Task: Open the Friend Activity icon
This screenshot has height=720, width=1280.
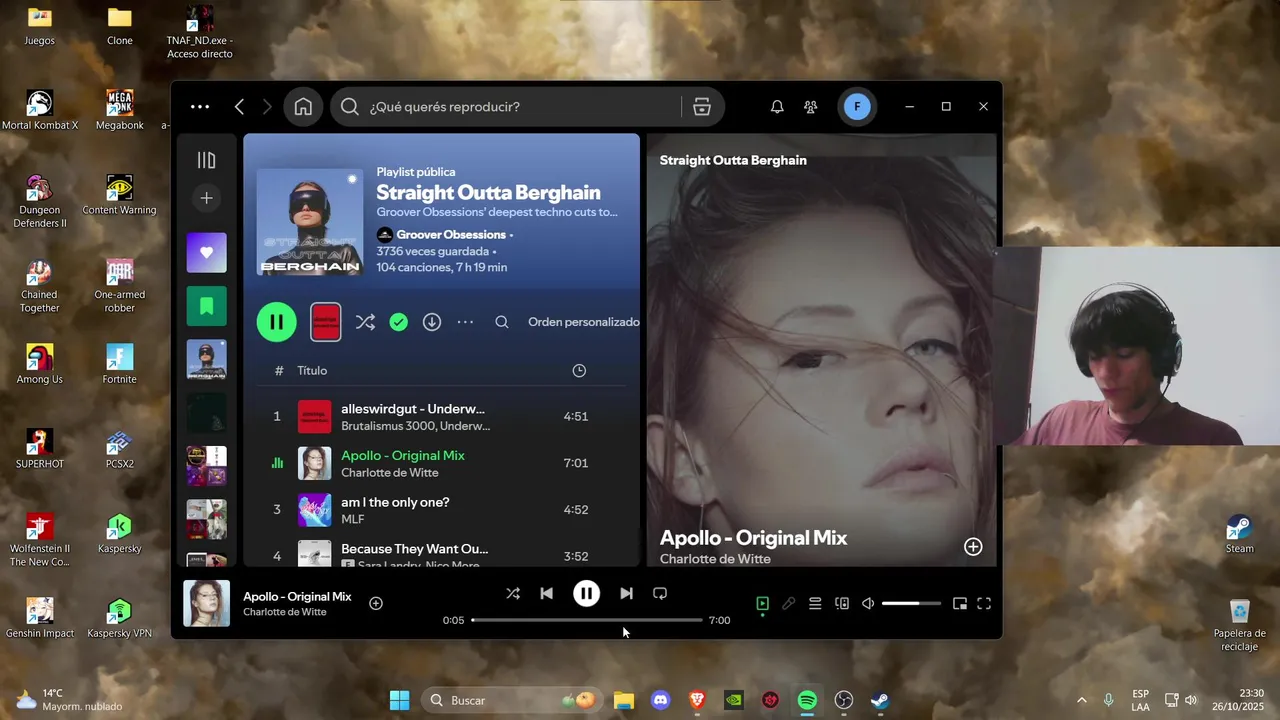Action: 811,107
